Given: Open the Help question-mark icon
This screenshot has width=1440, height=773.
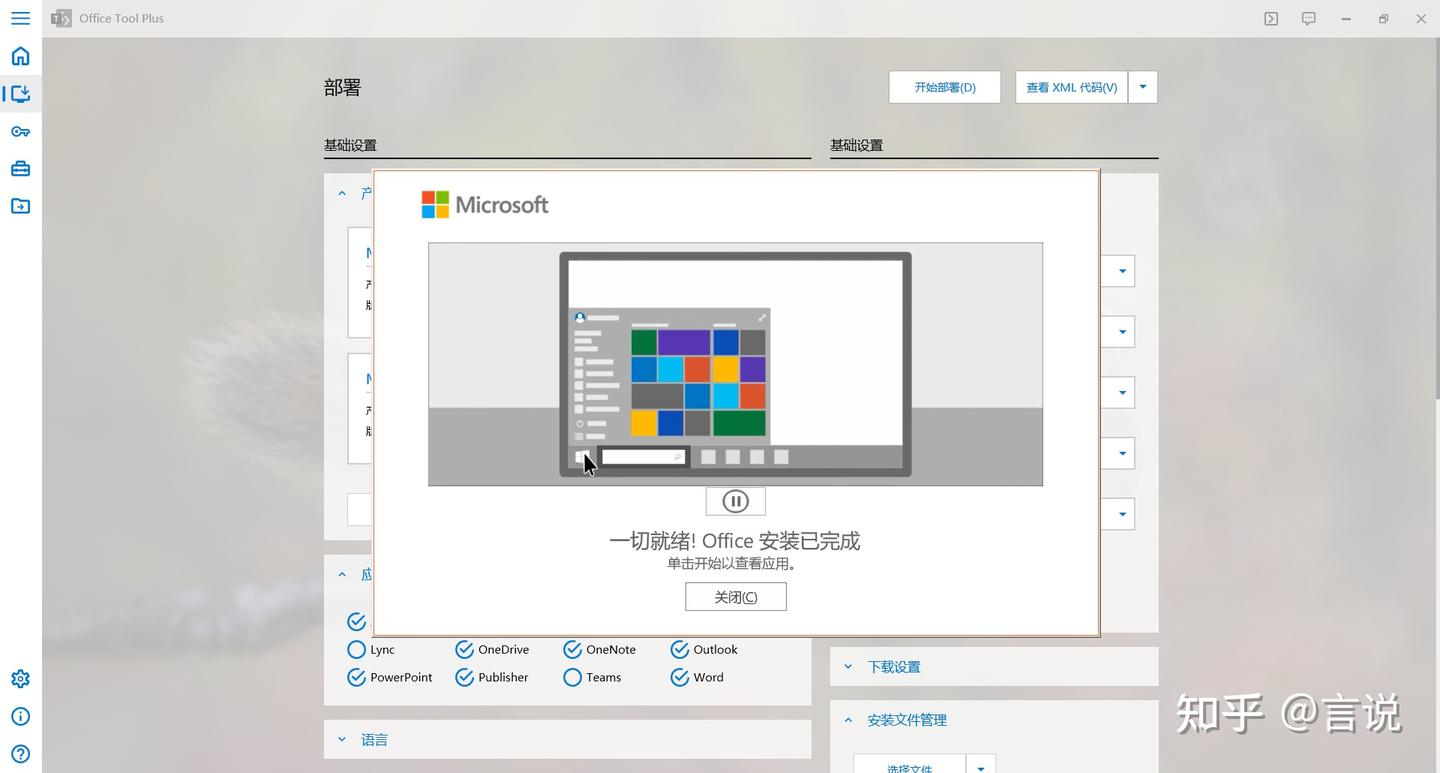Looking at the screenshot, I should (20, 752).
